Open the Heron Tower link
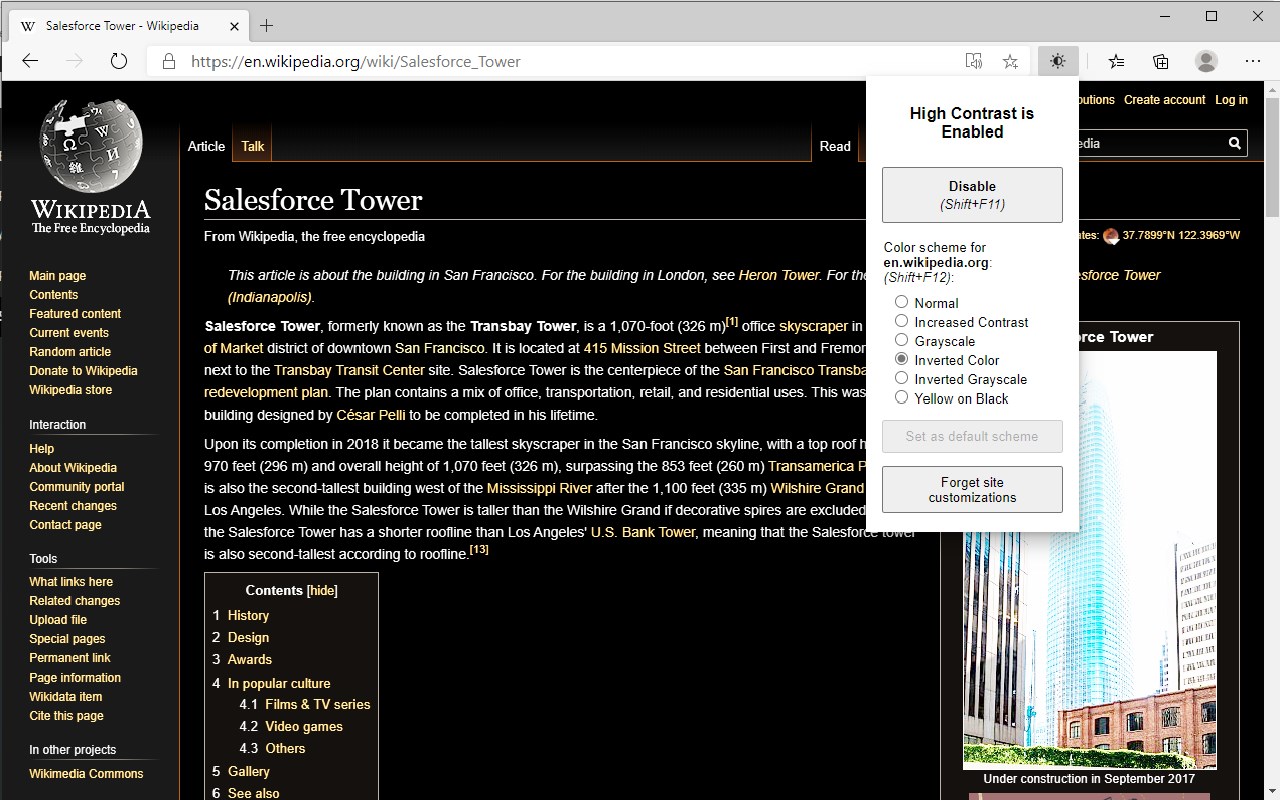This screenshot has height=800, width=1280. click(x=779, y=275)
